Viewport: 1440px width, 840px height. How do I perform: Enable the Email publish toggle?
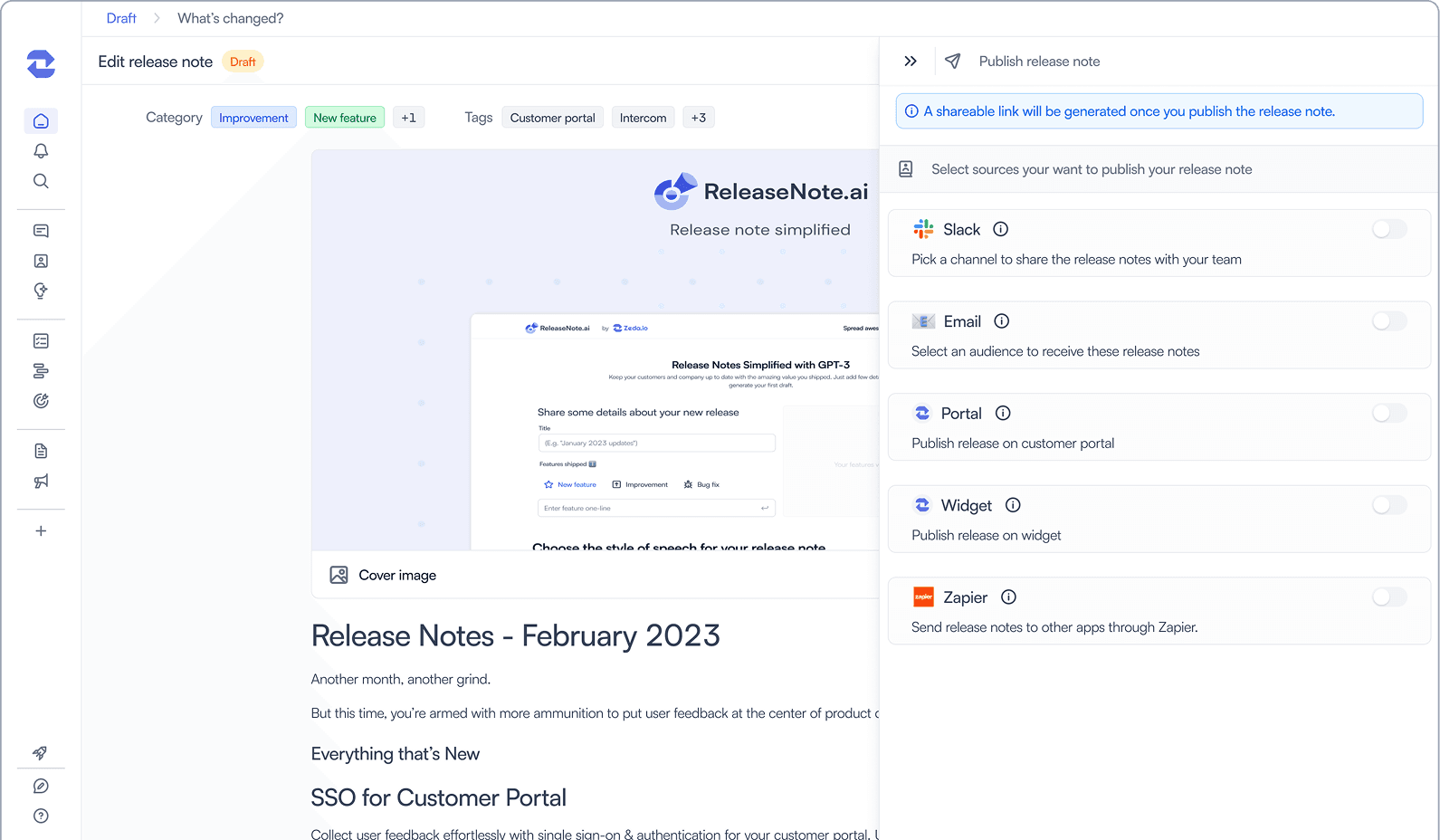(x=1389, y=321)
